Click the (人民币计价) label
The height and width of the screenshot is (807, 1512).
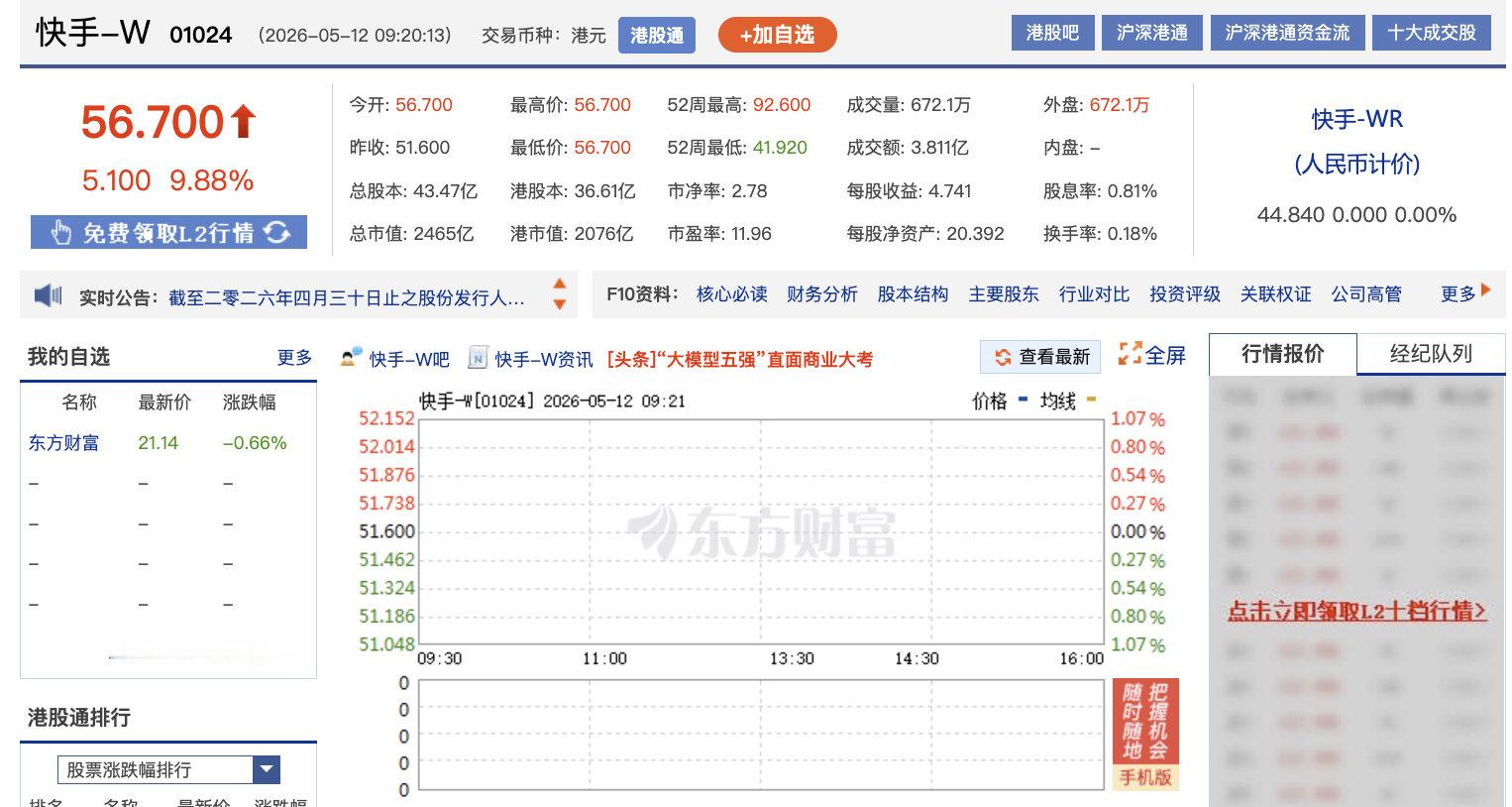[x=1357, y=165]
